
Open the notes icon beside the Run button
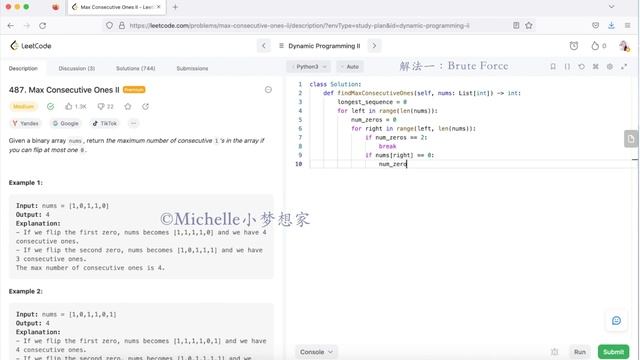(x=554, y=352)
